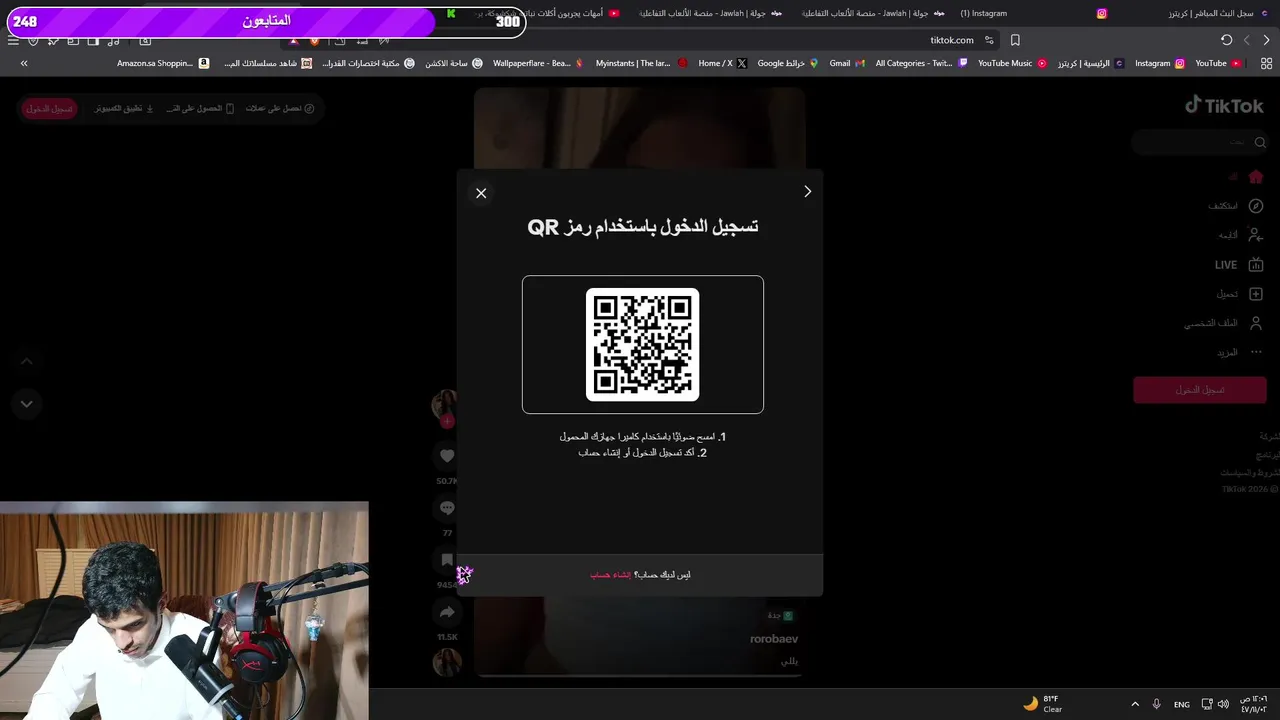Bookmark this page icon in address bar

point(1015,40)
